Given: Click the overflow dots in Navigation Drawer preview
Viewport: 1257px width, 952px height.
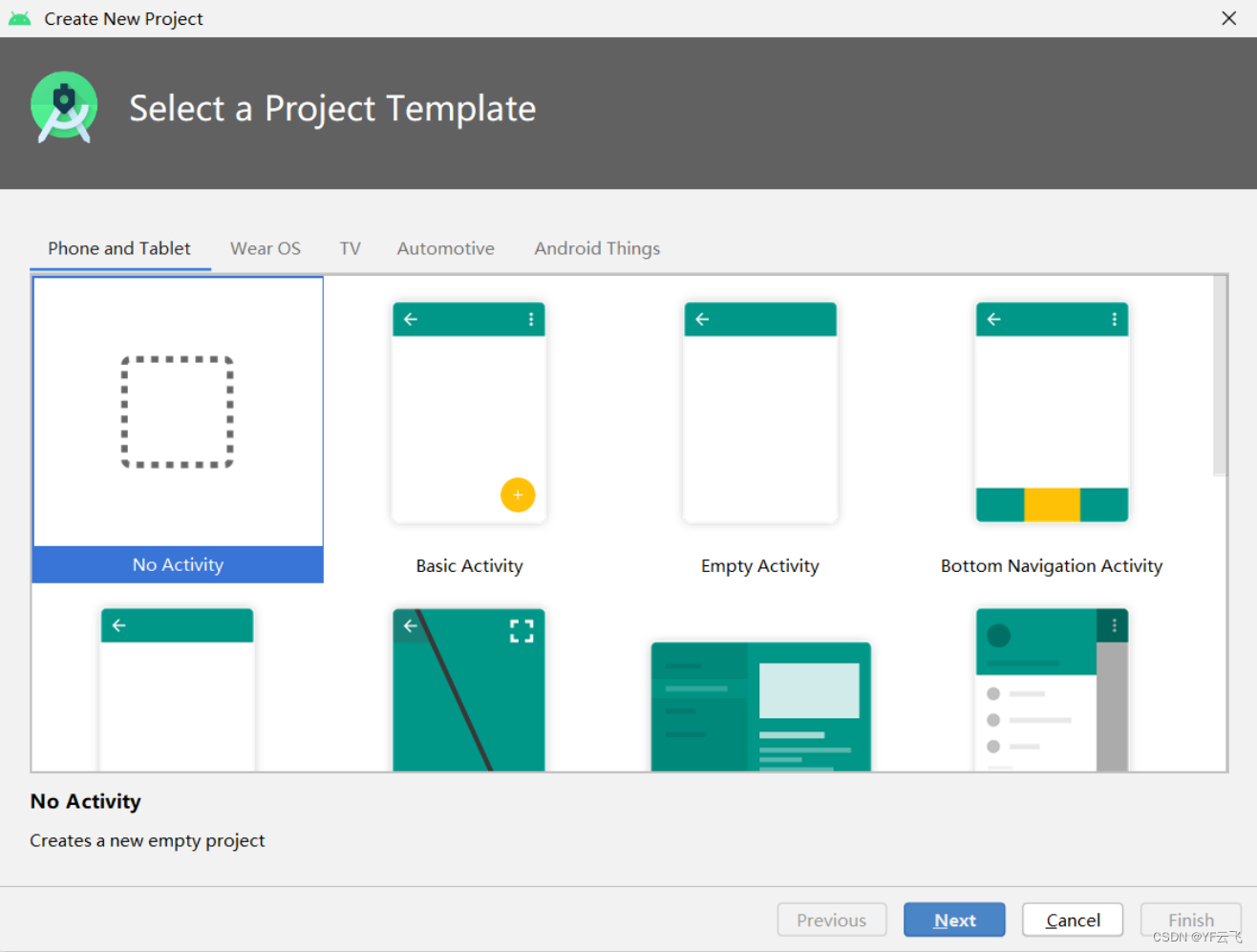Looking at the screenshot, I should point(1114,625).
